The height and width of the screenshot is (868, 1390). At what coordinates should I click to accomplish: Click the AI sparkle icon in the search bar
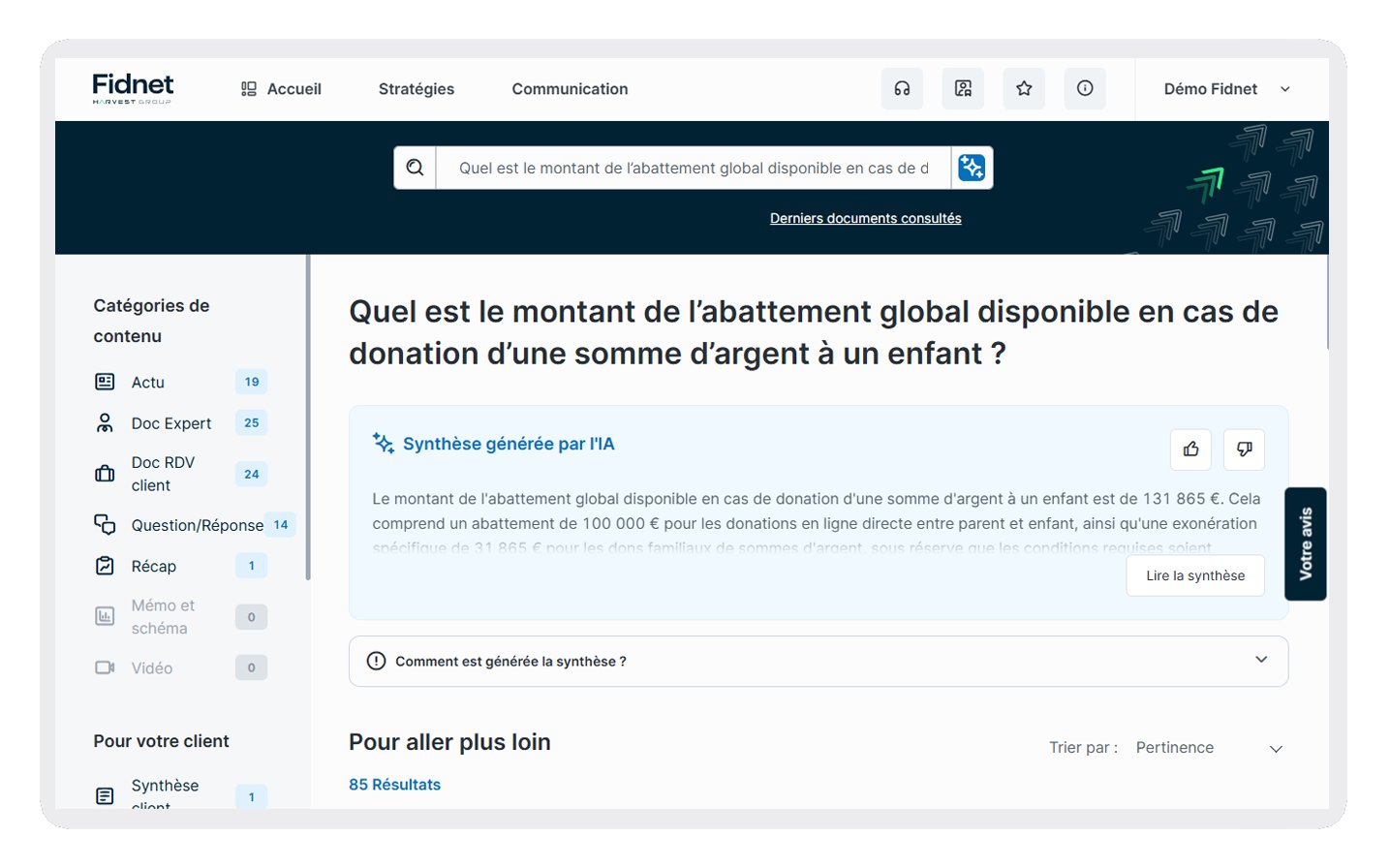pyautogui.click(x=972, y=167)
